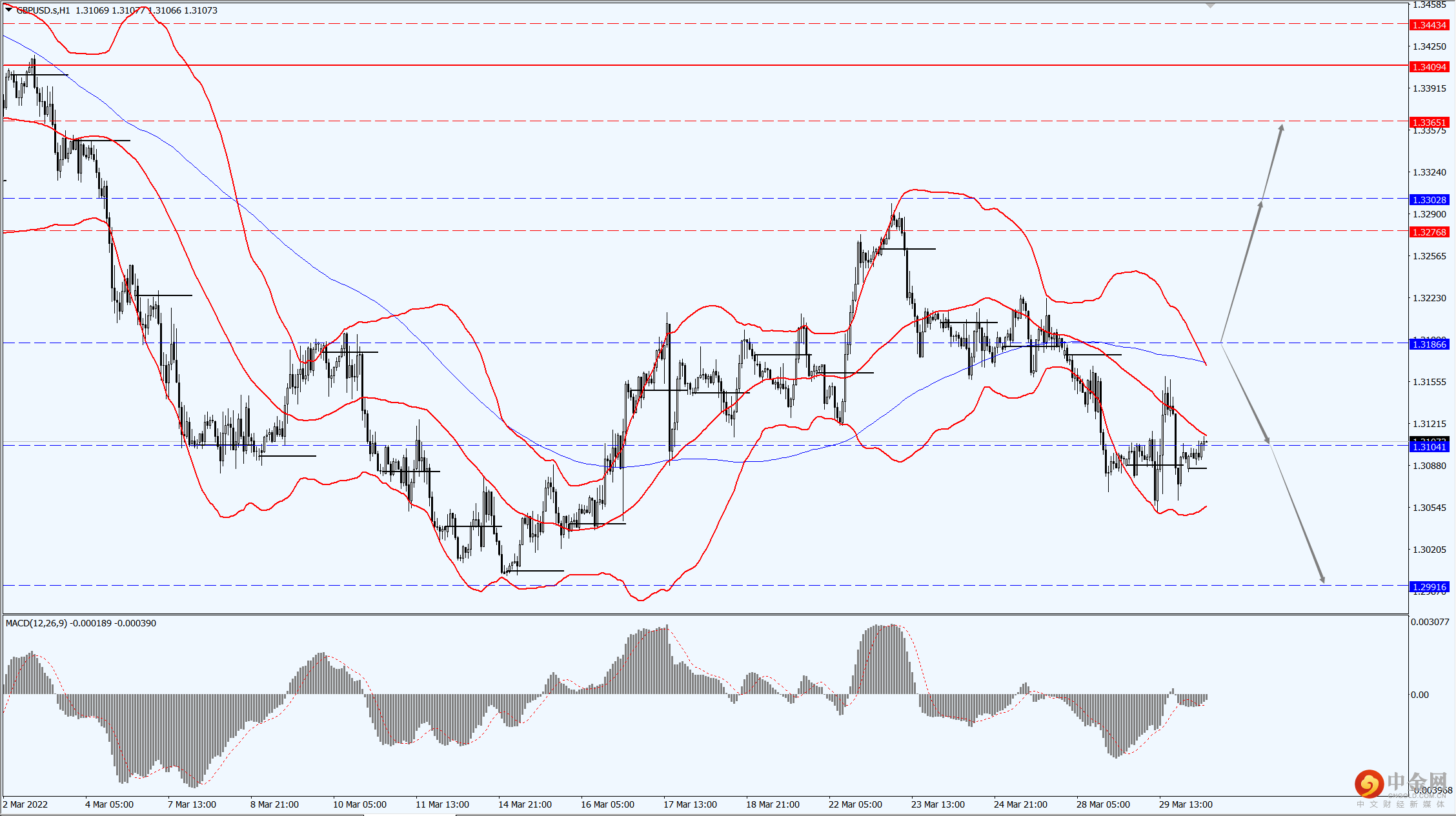Click the blue 1.31041 price level tag
The image size is (1456, 816).
[1430, 447]
